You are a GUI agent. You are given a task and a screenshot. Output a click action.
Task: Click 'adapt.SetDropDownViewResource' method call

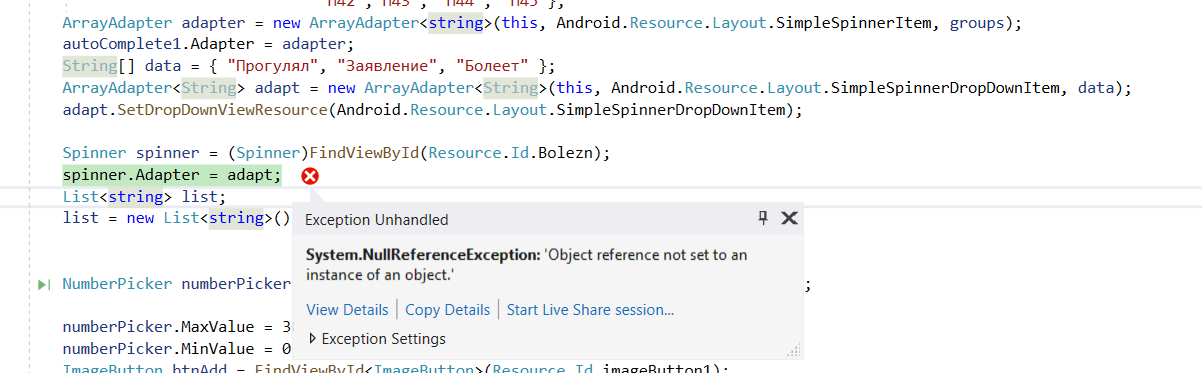[194, 110]
